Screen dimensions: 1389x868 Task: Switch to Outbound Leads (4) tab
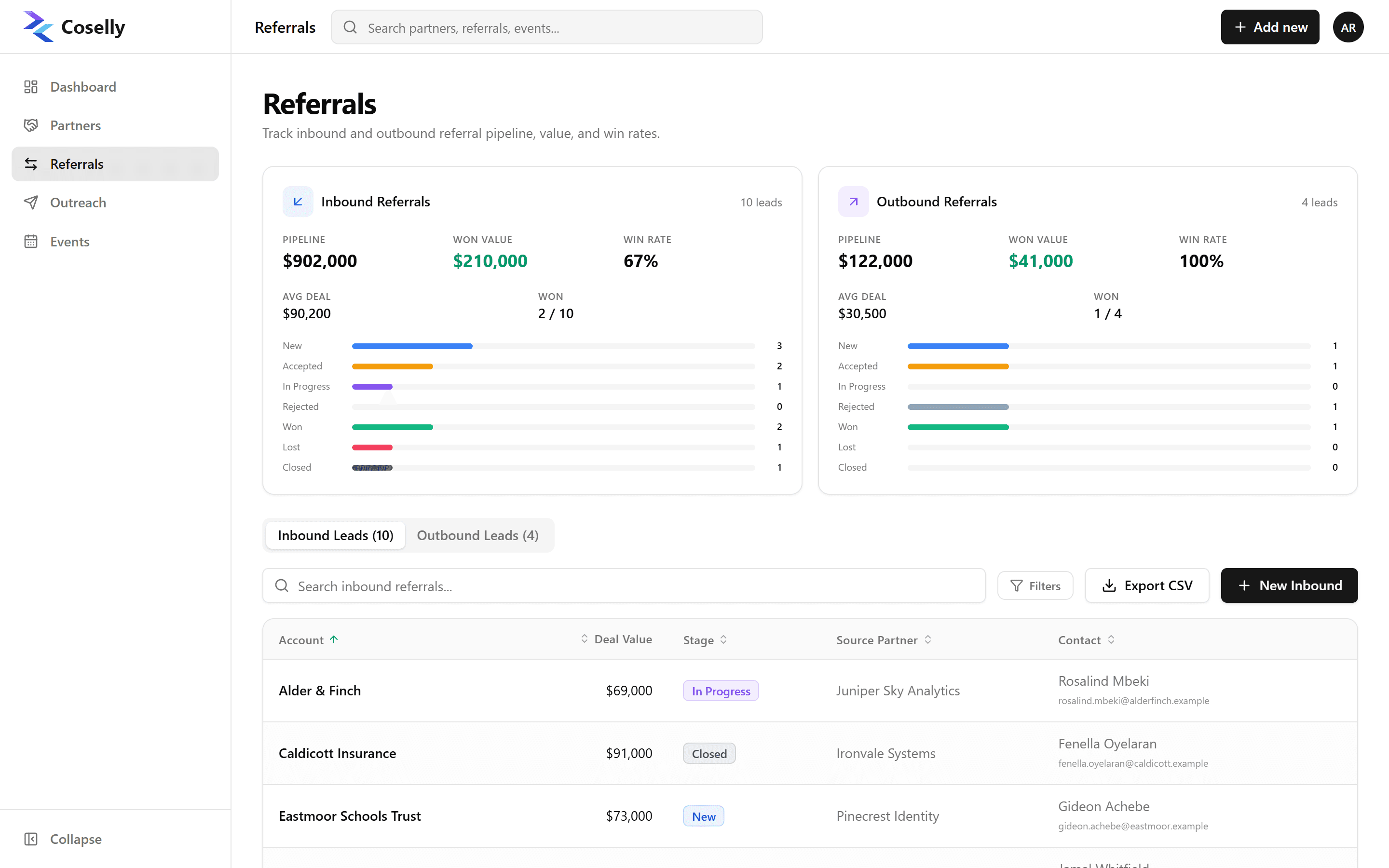click(477, 535)
